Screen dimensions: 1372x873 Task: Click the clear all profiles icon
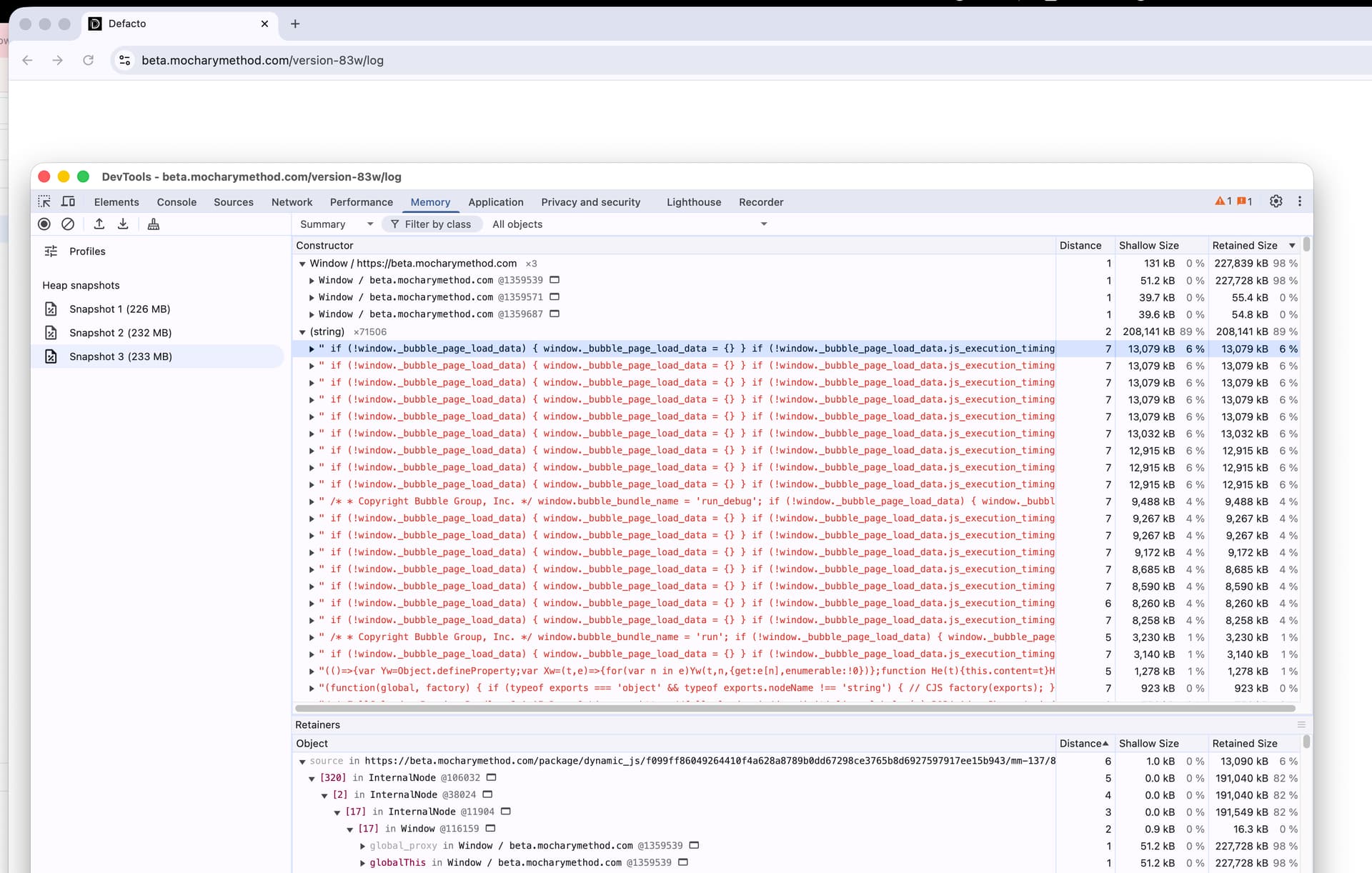pos(68,224)
